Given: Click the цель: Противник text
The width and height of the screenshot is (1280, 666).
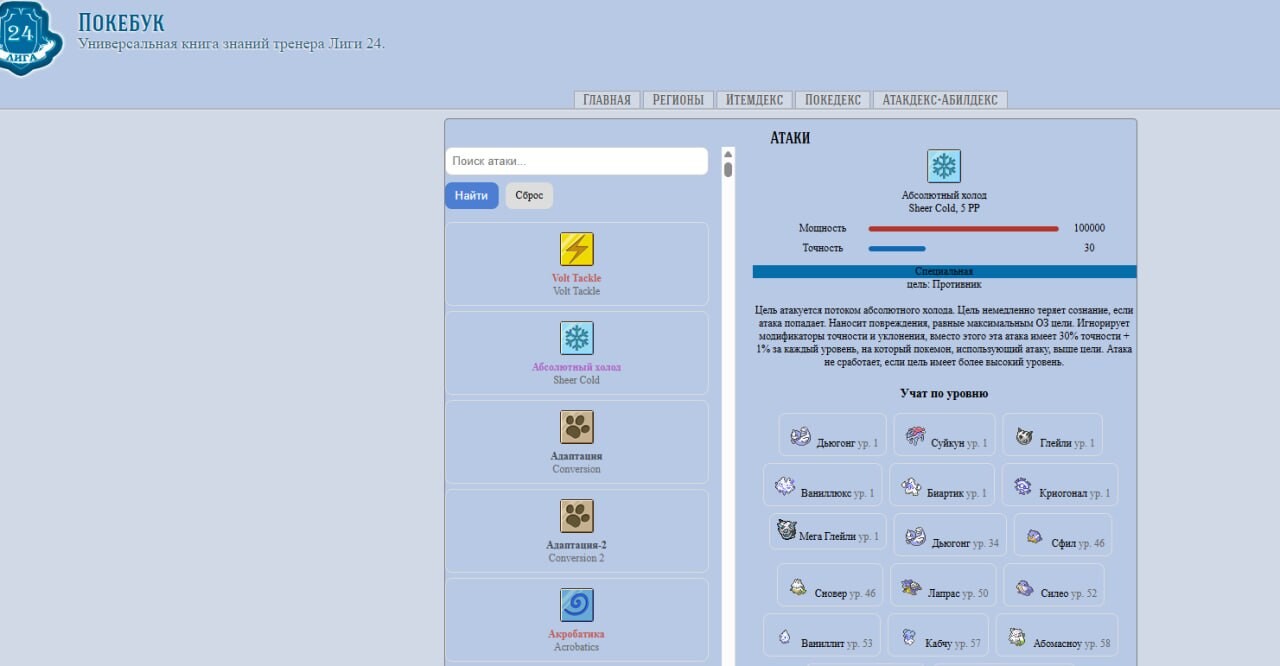Looking at the screenshot, I should (x=944, y=284).
